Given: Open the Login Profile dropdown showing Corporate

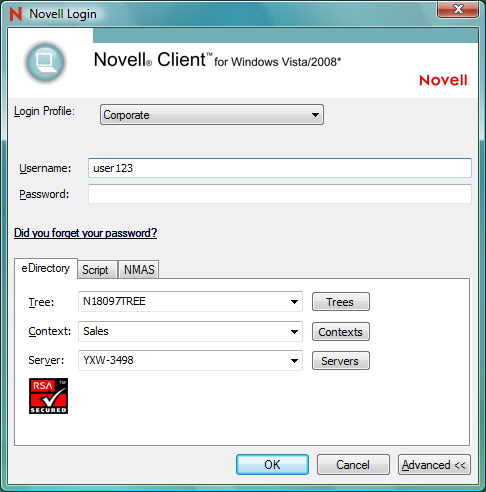Looking at the screenshot, I should pyautogui.click(x=212, y=115).
